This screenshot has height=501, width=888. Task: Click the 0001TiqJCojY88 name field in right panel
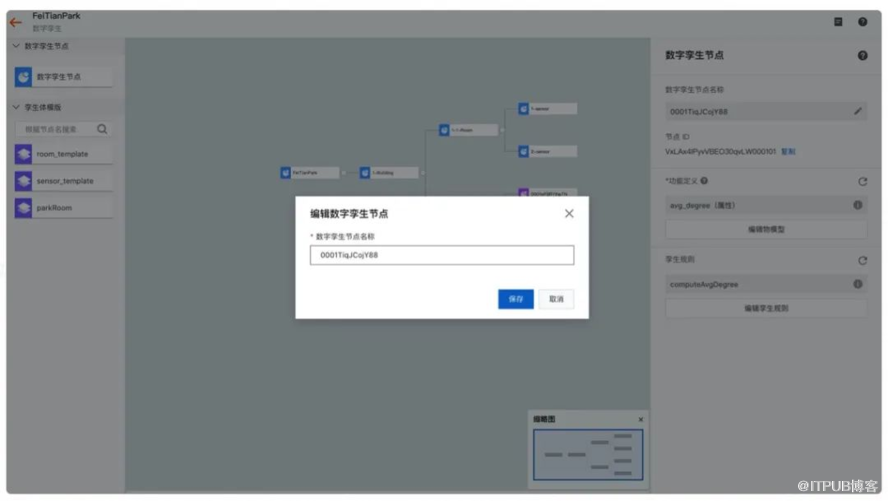click(x=766, y=112)
